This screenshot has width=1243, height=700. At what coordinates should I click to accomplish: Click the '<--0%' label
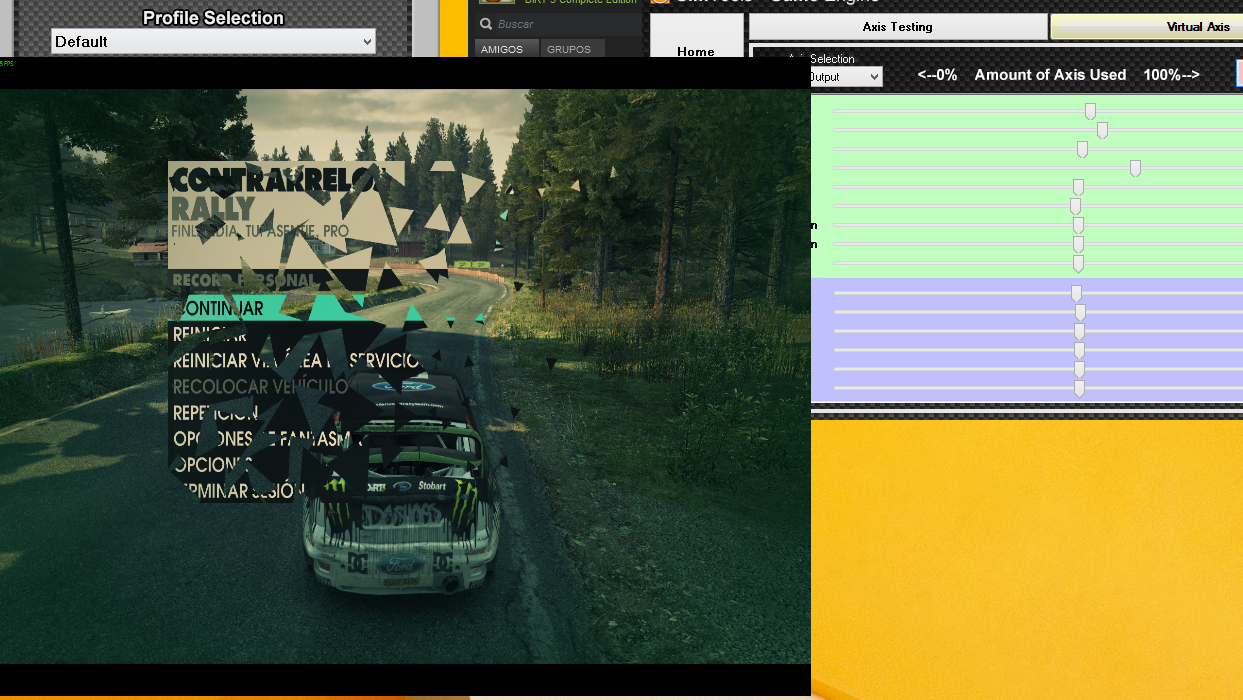[937, 75]
